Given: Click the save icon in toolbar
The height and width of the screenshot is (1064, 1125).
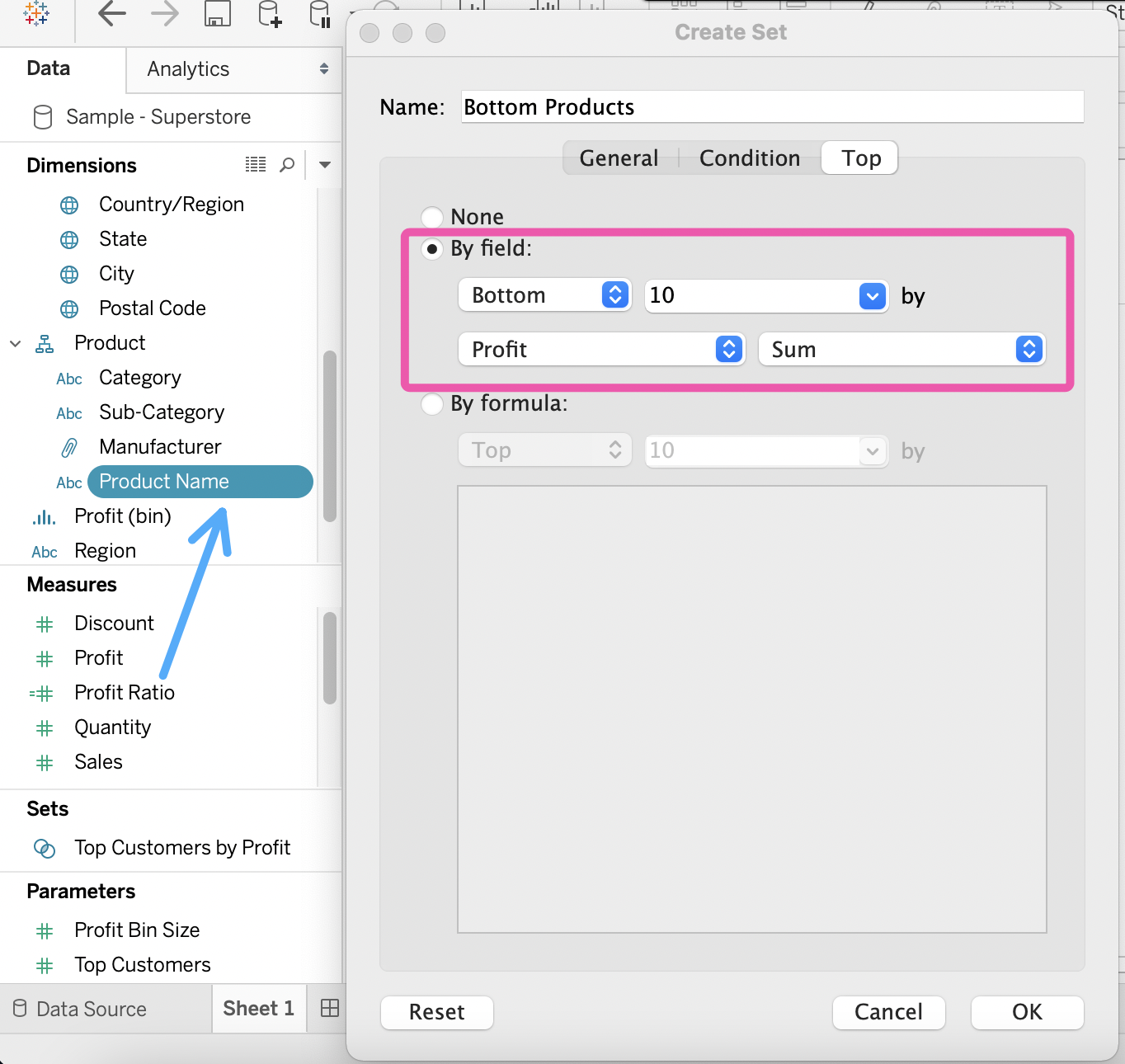Looking at the screenshot, I should [x=218, y=14].
